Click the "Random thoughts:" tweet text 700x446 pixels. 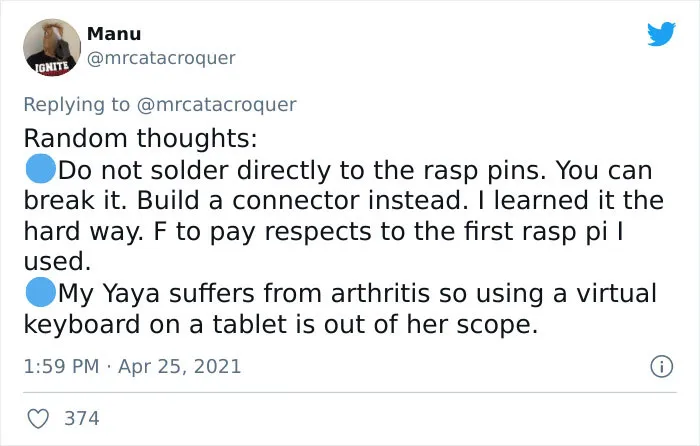tap(141, 138)
